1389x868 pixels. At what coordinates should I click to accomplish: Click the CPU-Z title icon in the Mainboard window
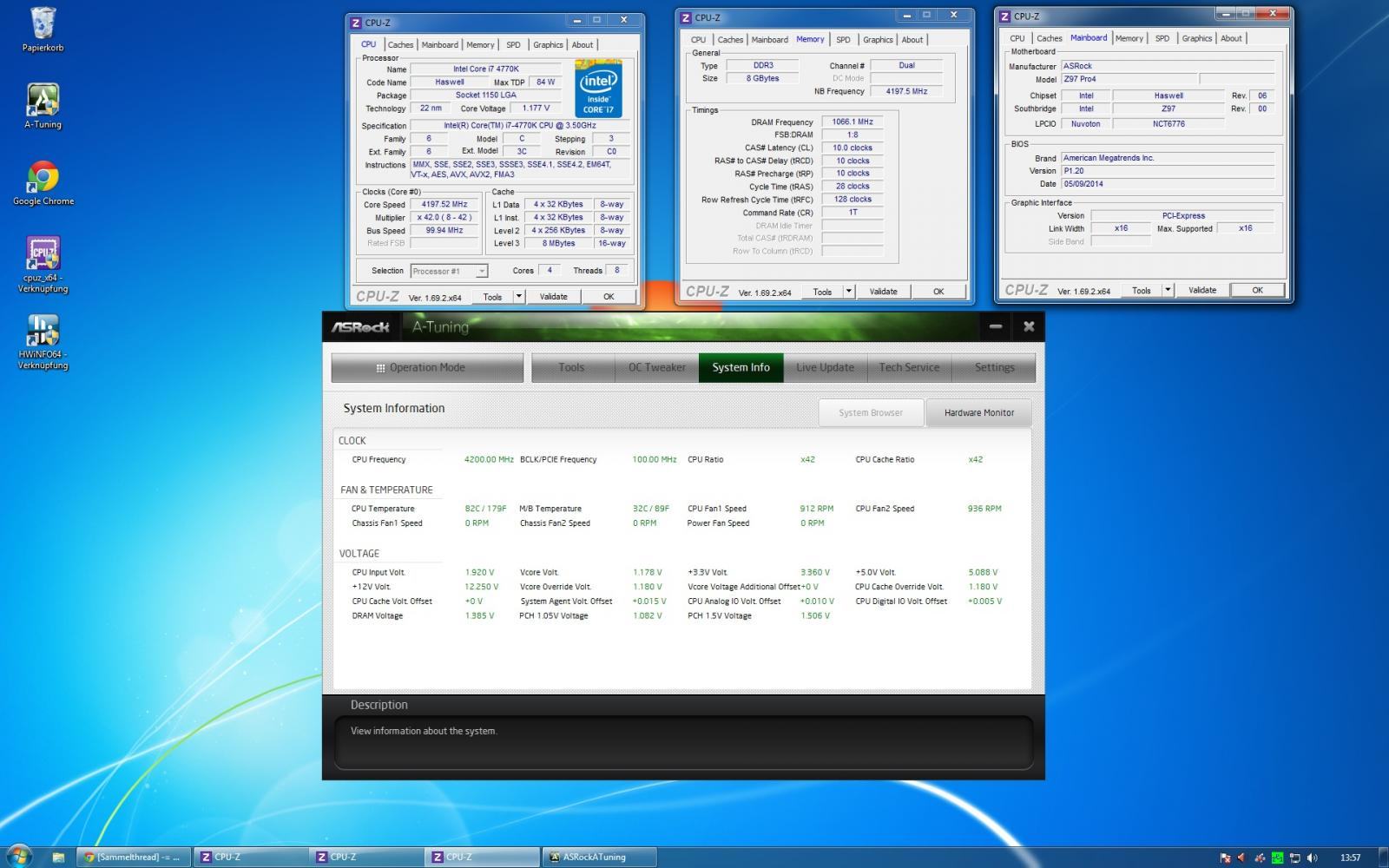pyautogui.click(x=1004, y=16)
